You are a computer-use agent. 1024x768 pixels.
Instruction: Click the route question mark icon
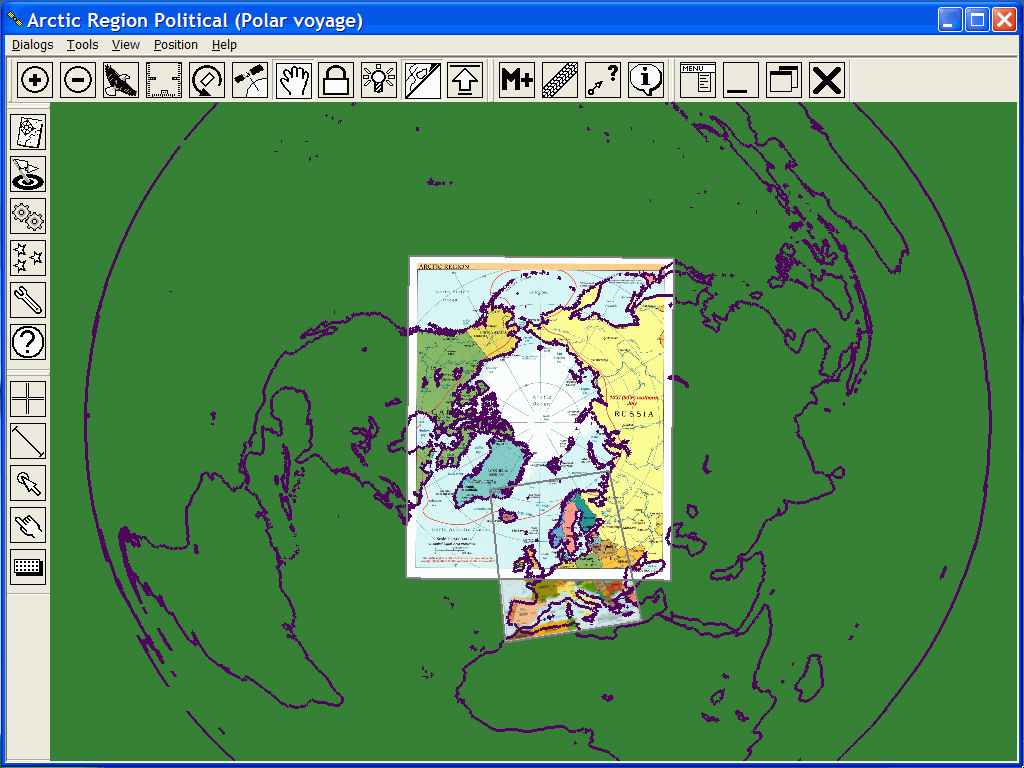click(x=603, y=80)
